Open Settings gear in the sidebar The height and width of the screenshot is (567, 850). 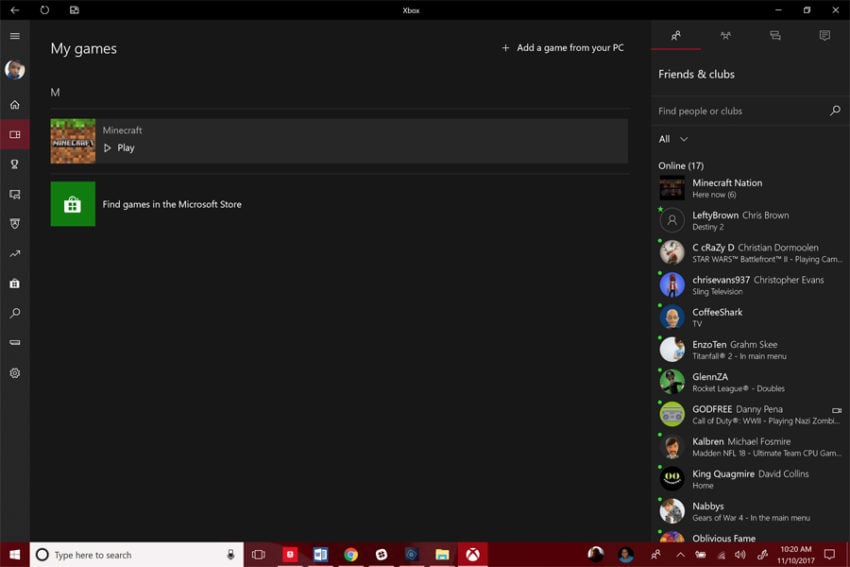pyautogui.click(x=15, y=373)
